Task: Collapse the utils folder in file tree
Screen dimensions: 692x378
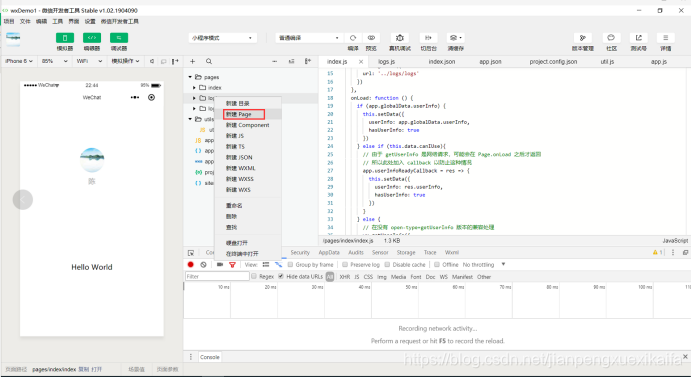Action: [x=190, y=119]
